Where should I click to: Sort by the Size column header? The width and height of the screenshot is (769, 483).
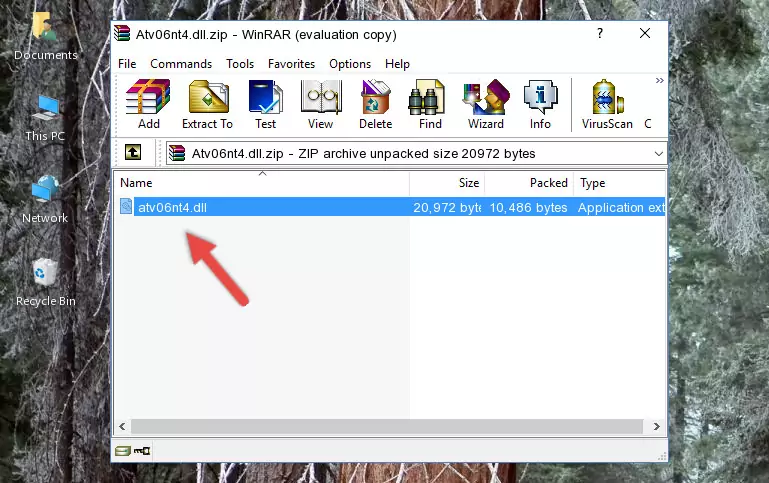pos(447,183)
